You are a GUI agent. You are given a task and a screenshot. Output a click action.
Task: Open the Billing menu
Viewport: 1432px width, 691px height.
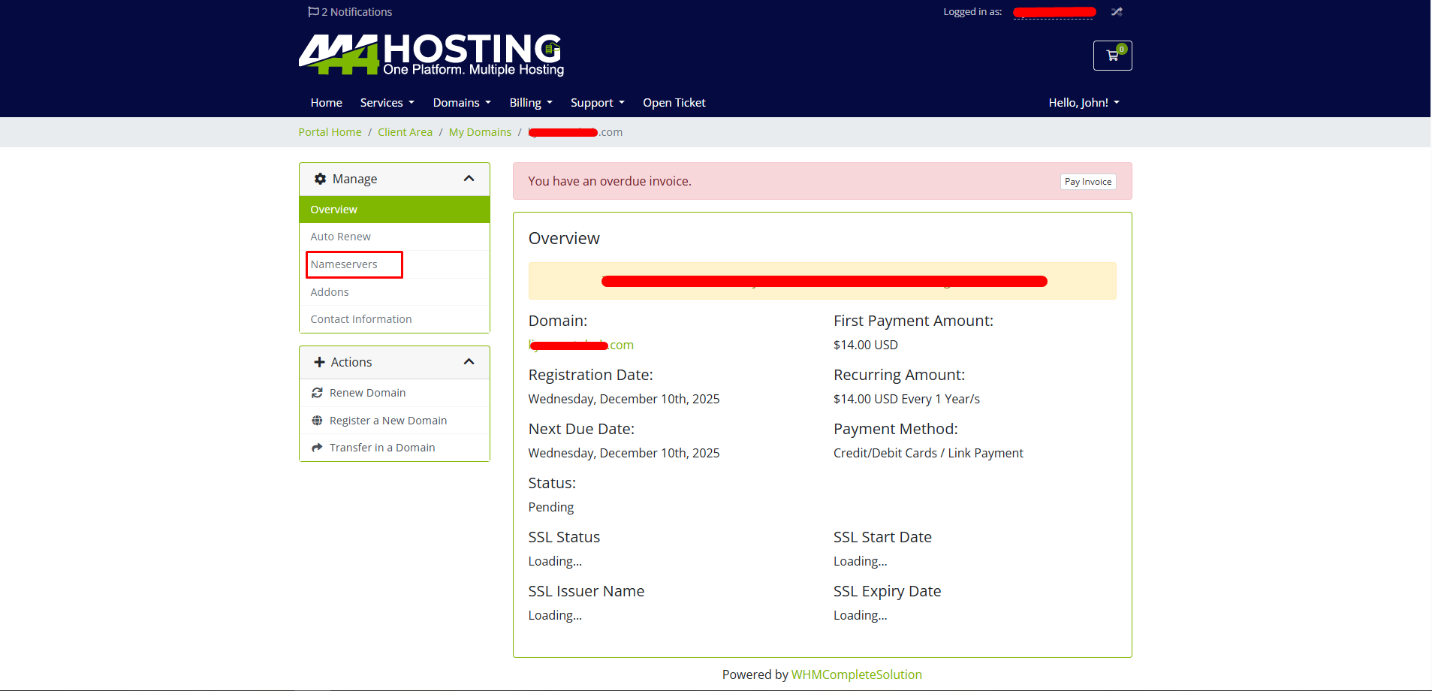pos(530,103)
